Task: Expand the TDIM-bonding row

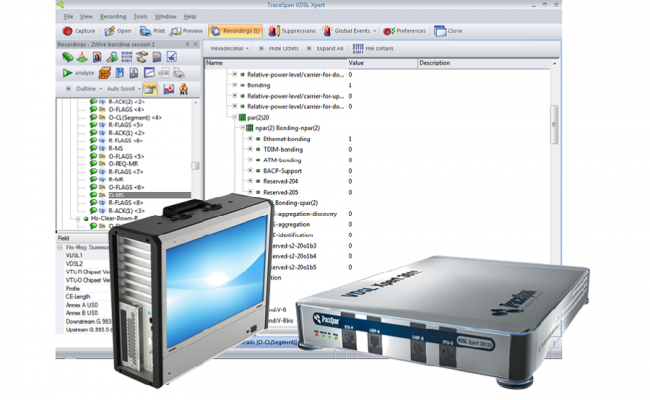Action: [x=250, y=149]
